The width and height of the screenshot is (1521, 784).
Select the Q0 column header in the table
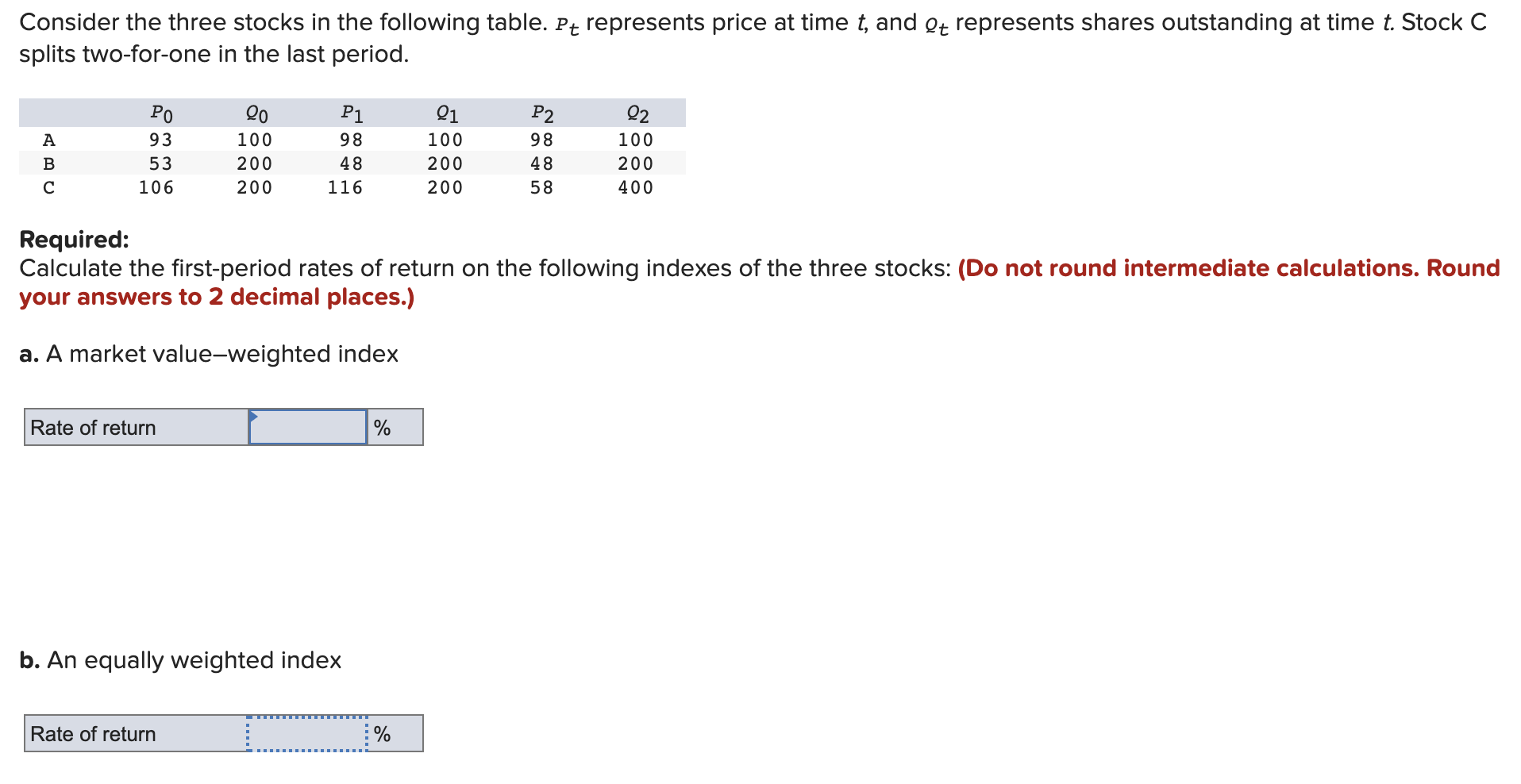(x=255, y=113)
